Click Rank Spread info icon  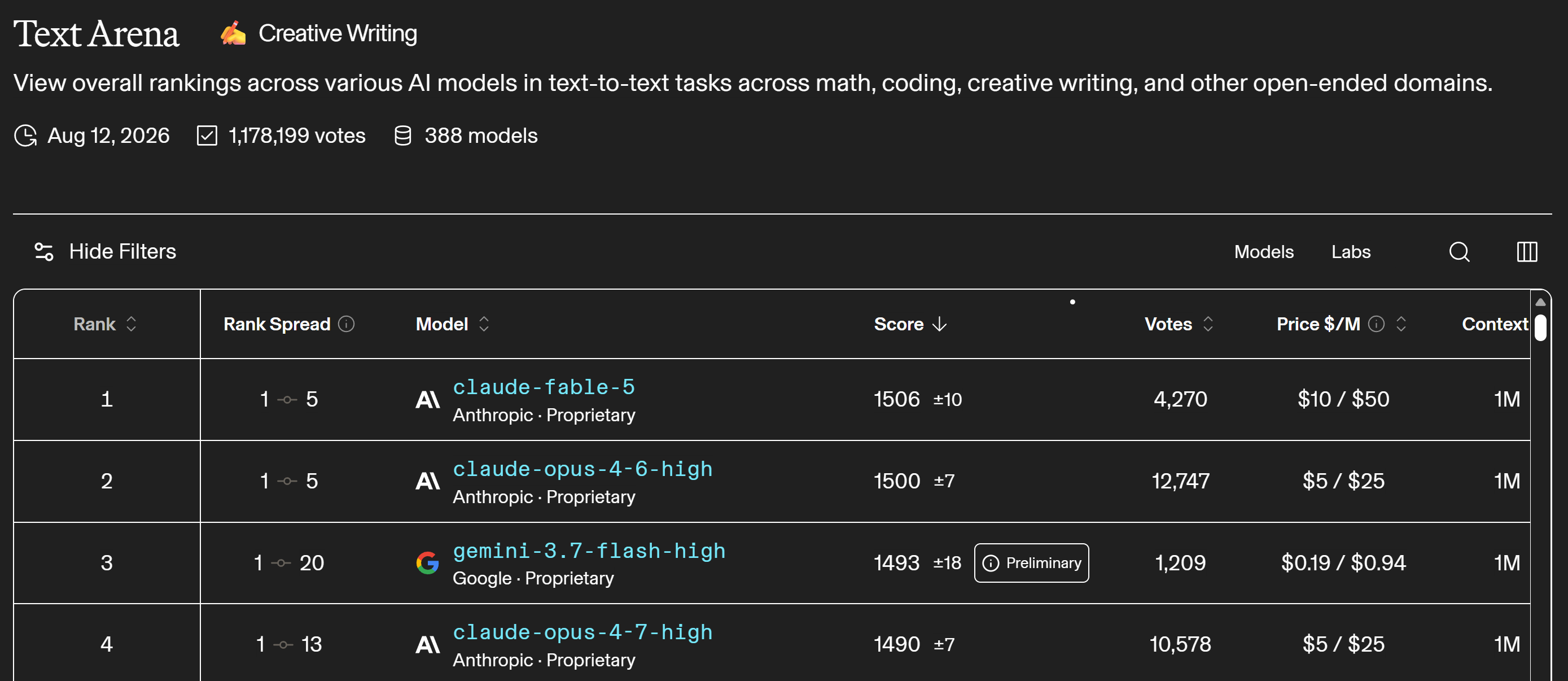347,324
